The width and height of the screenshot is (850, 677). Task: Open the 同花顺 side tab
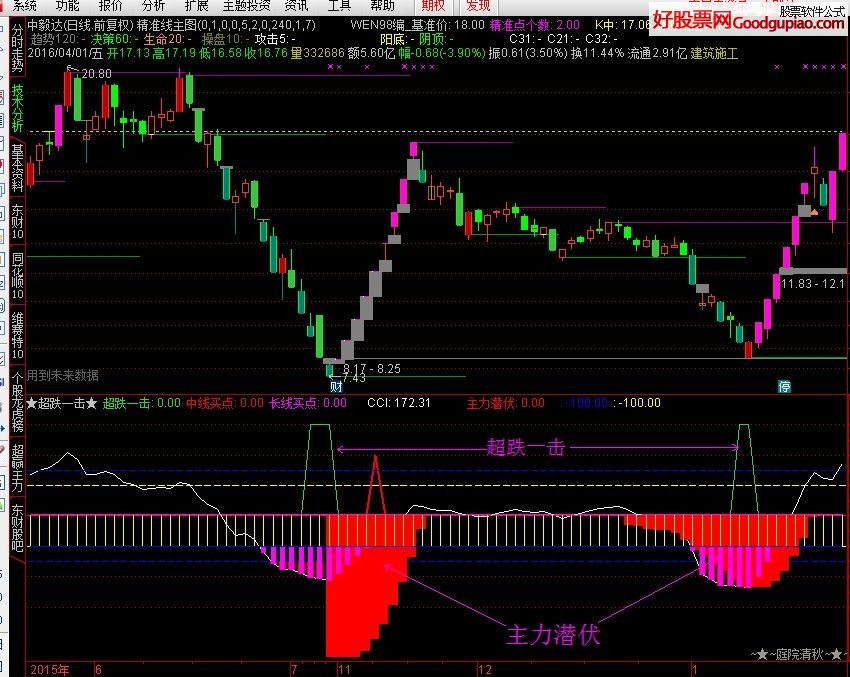click(x=17, y=275)
